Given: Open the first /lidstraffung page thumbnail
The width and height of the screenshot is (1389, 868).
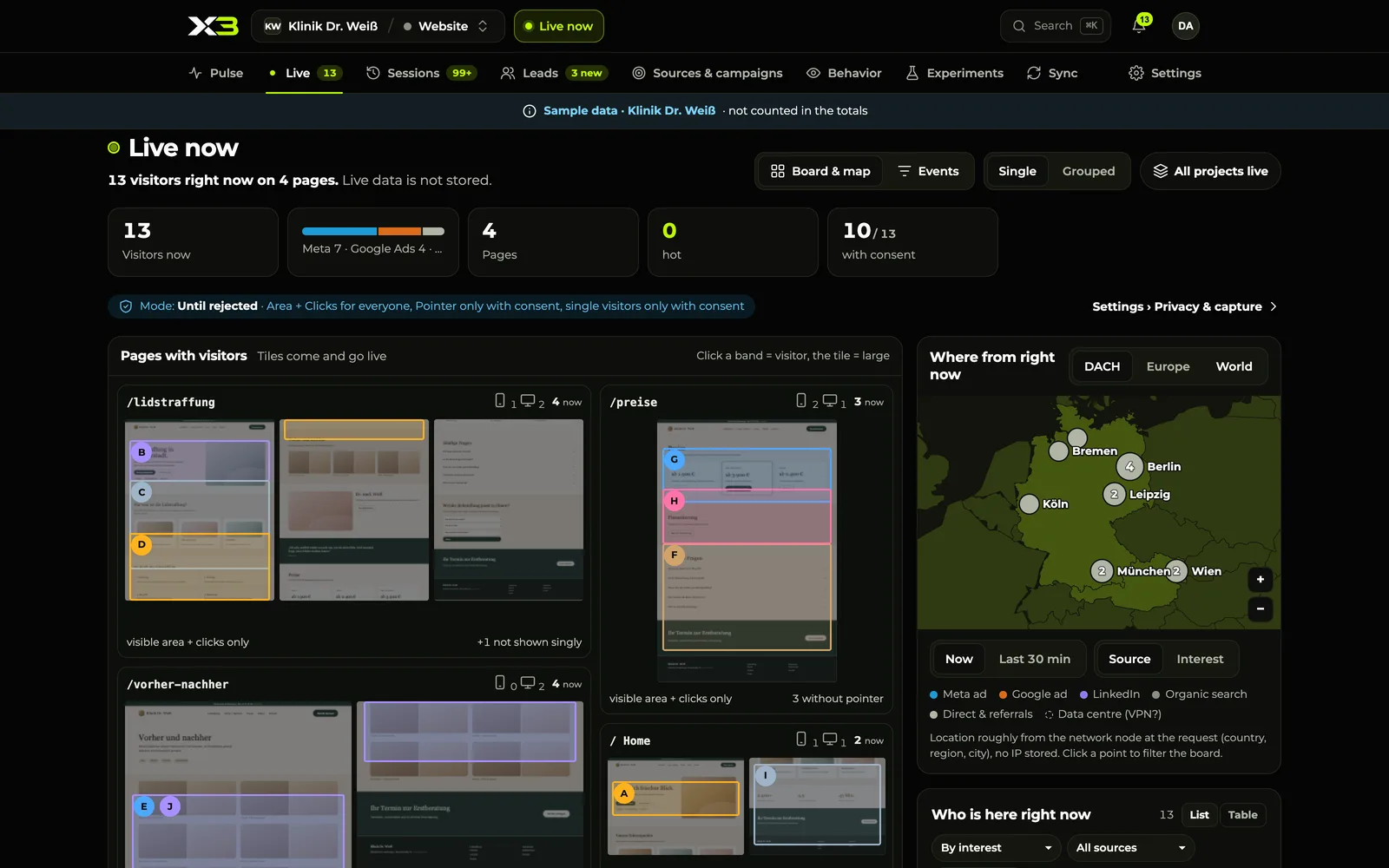Looking at the screenshot, I should (x=200, y=510).
